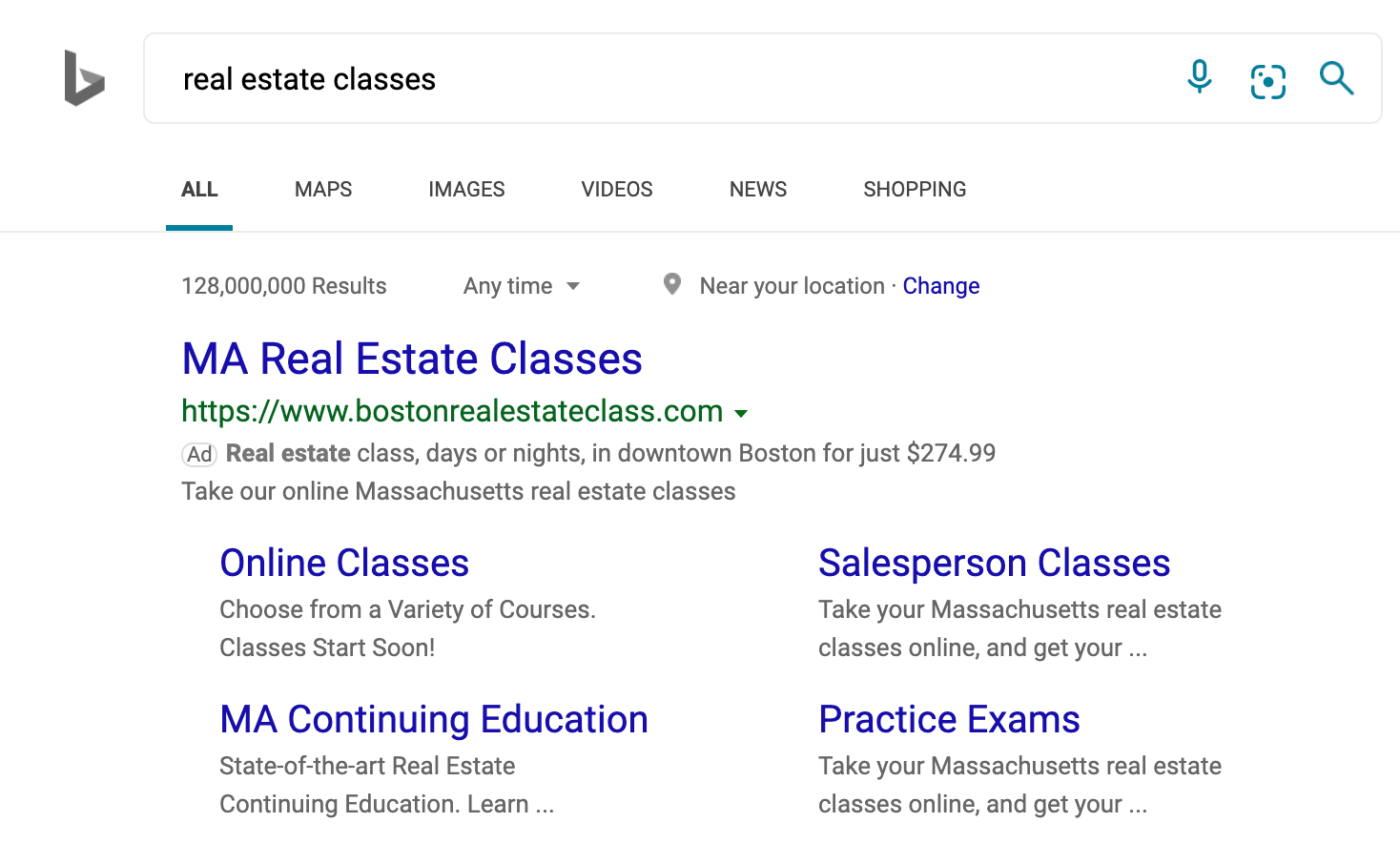
Task: Start voice search with microphone icon
Action: coord(1200,77)
